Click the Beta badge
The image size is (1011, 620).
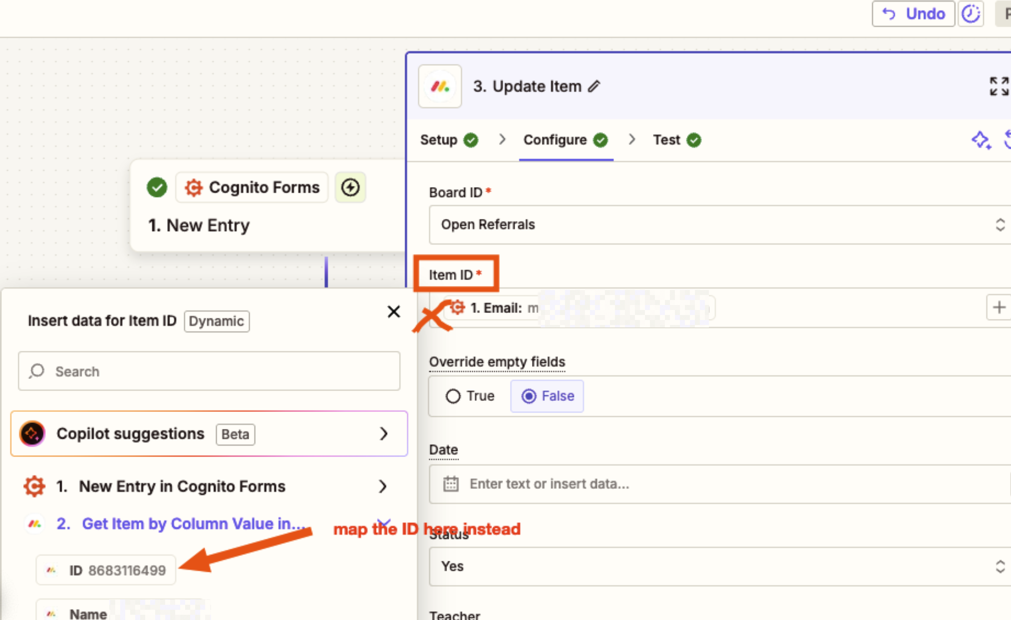click(x=235, y=434)
